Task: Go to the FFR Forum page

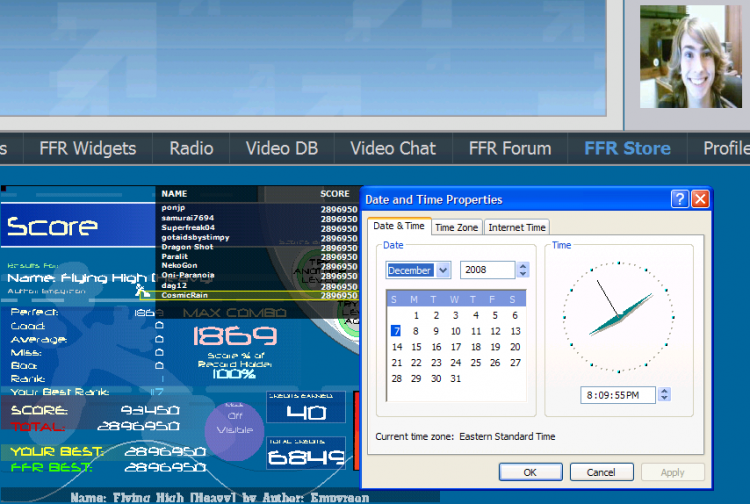Action: click(x=510, y=148)
